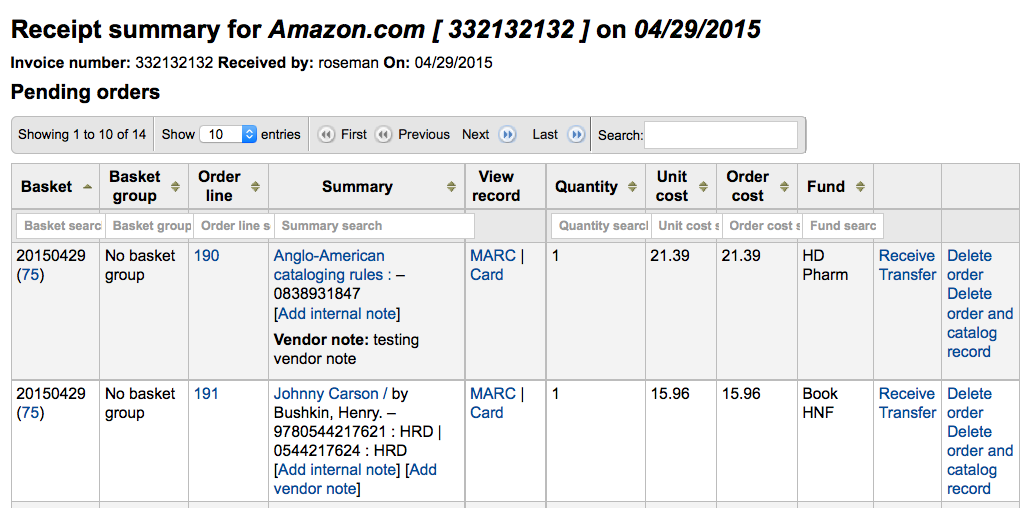Sort by Basket column sort icon
The height and width of the screenshot is (508, 1029).
coord(88,187)
